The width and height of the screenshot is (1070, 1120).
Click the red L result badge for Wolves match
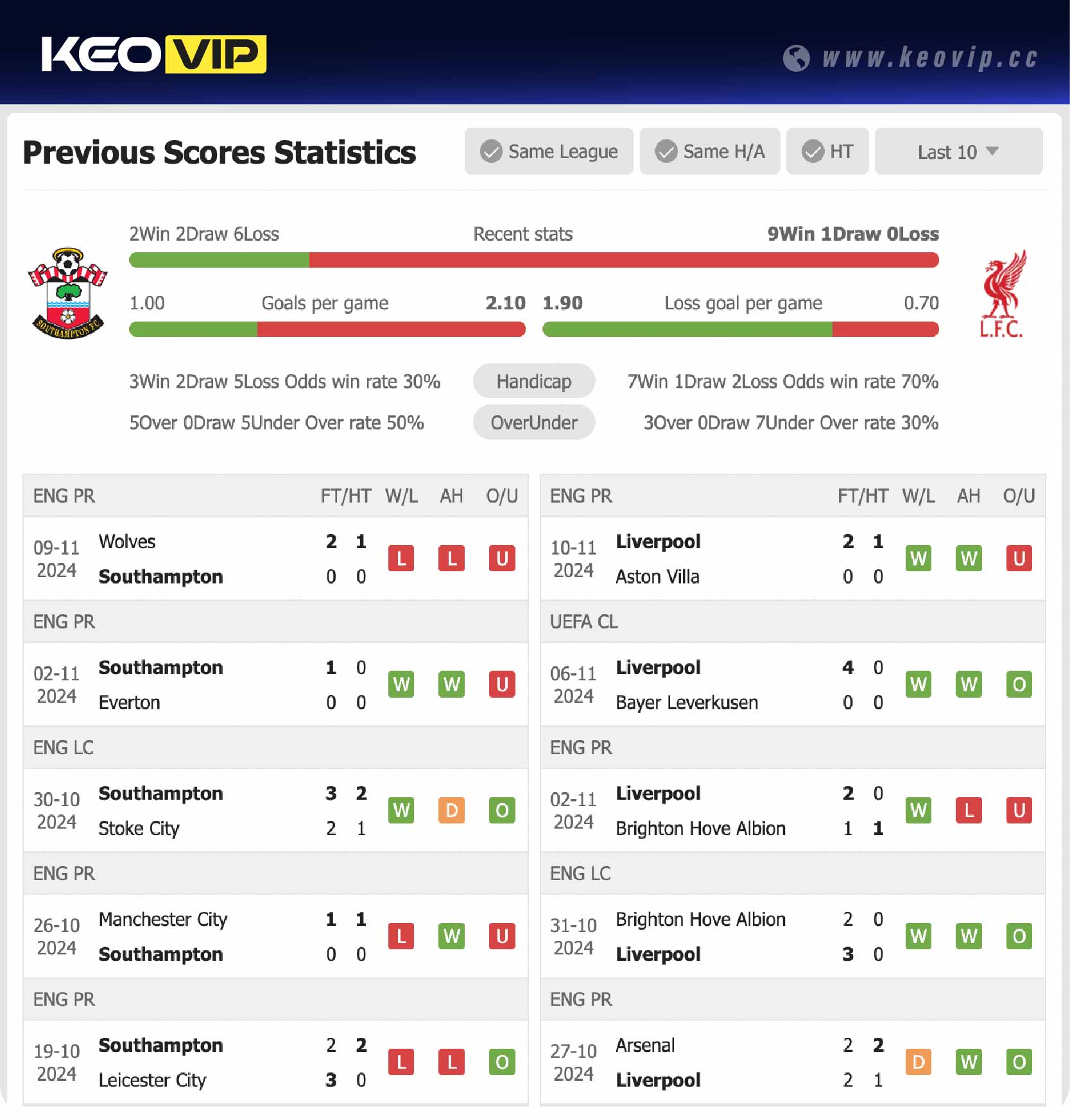pyautogui.click(x=401, y=558)
